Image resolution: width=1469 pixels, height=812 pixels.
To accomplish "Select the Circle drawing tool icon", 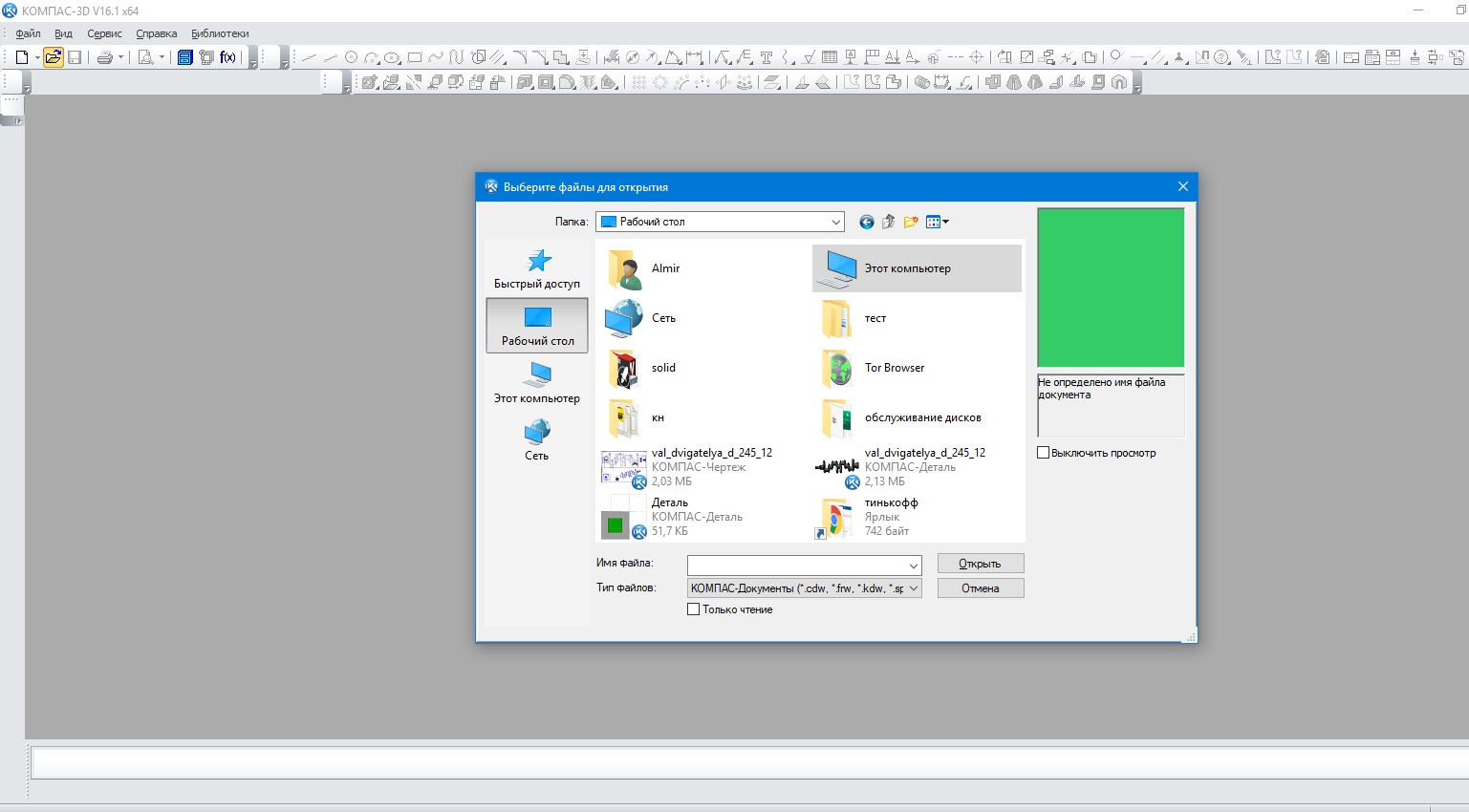I will [351, 57].
